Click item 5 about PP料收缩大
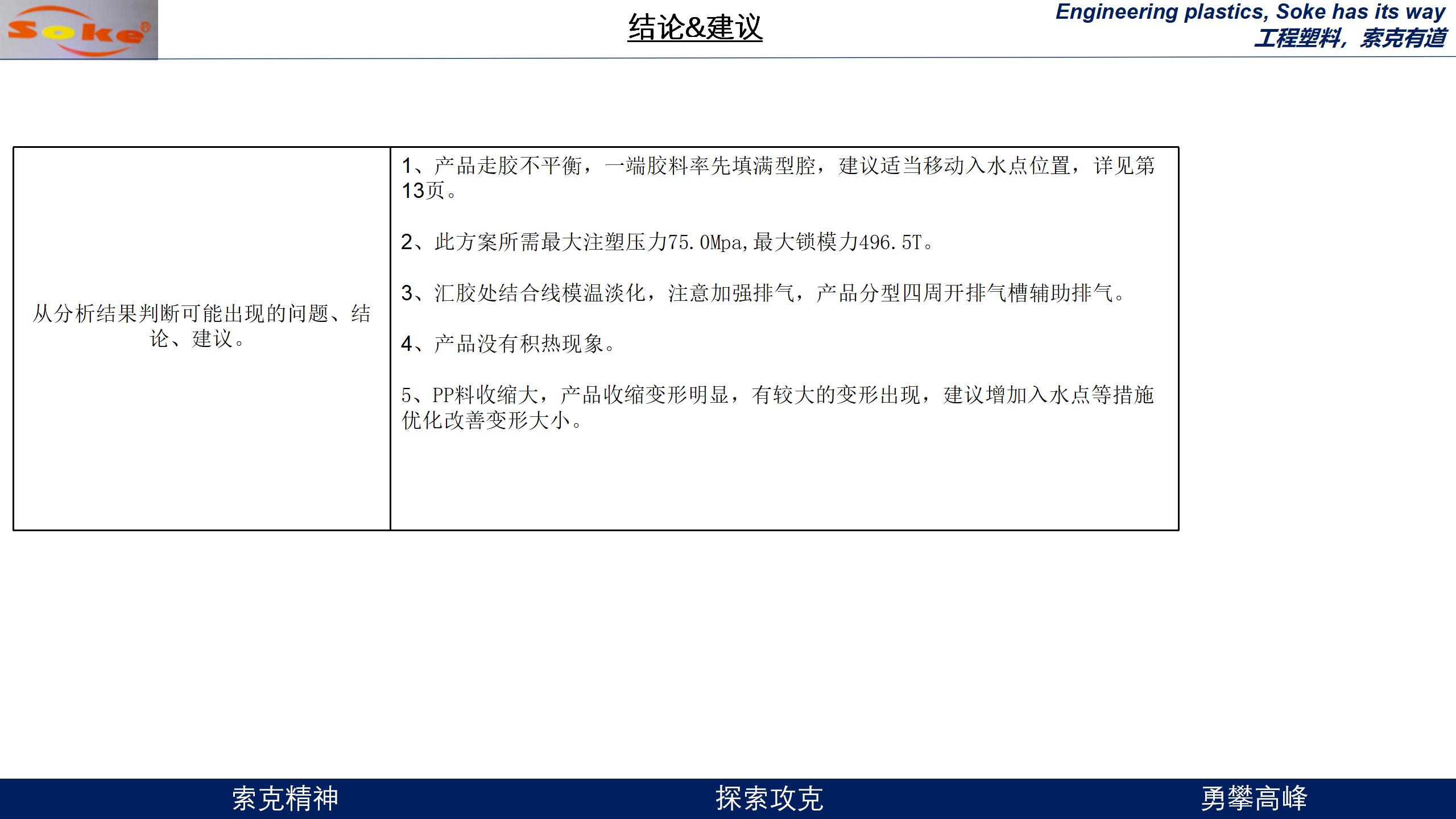Image resolution: width=1456 pixels, height=819 pixels. (x=777, y=407)
